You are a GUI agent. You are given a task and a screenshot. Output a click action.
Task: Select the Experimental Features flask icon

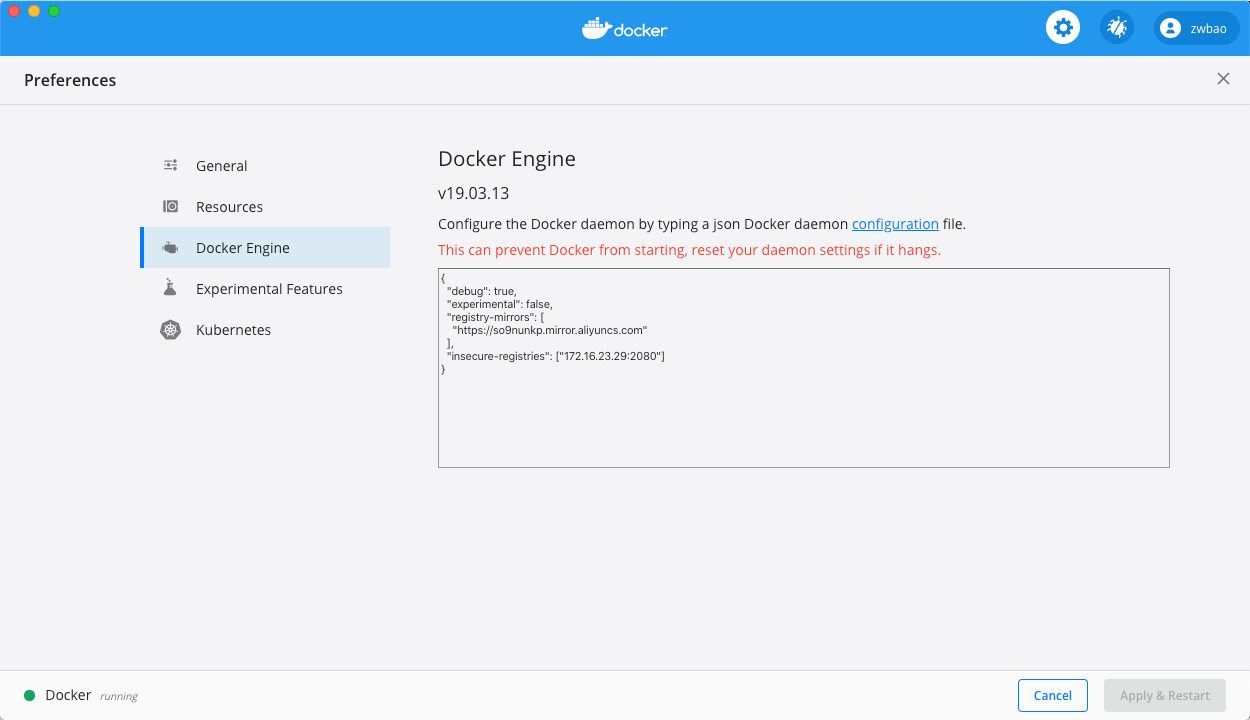tap(170, 288)
